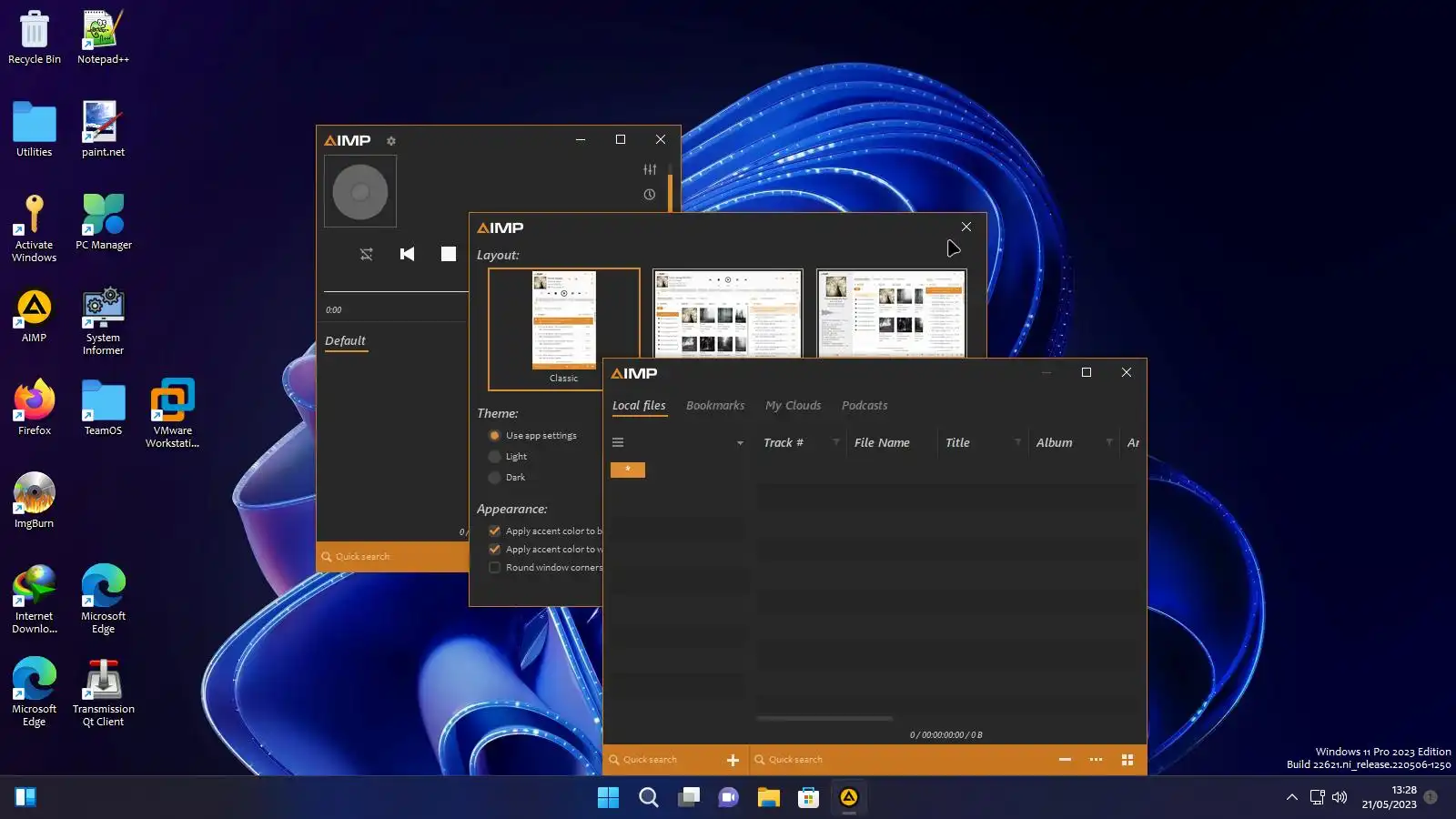Open the Title column filter dropdown
The height and width of the screenshot is (819, 1456).
1018,442
